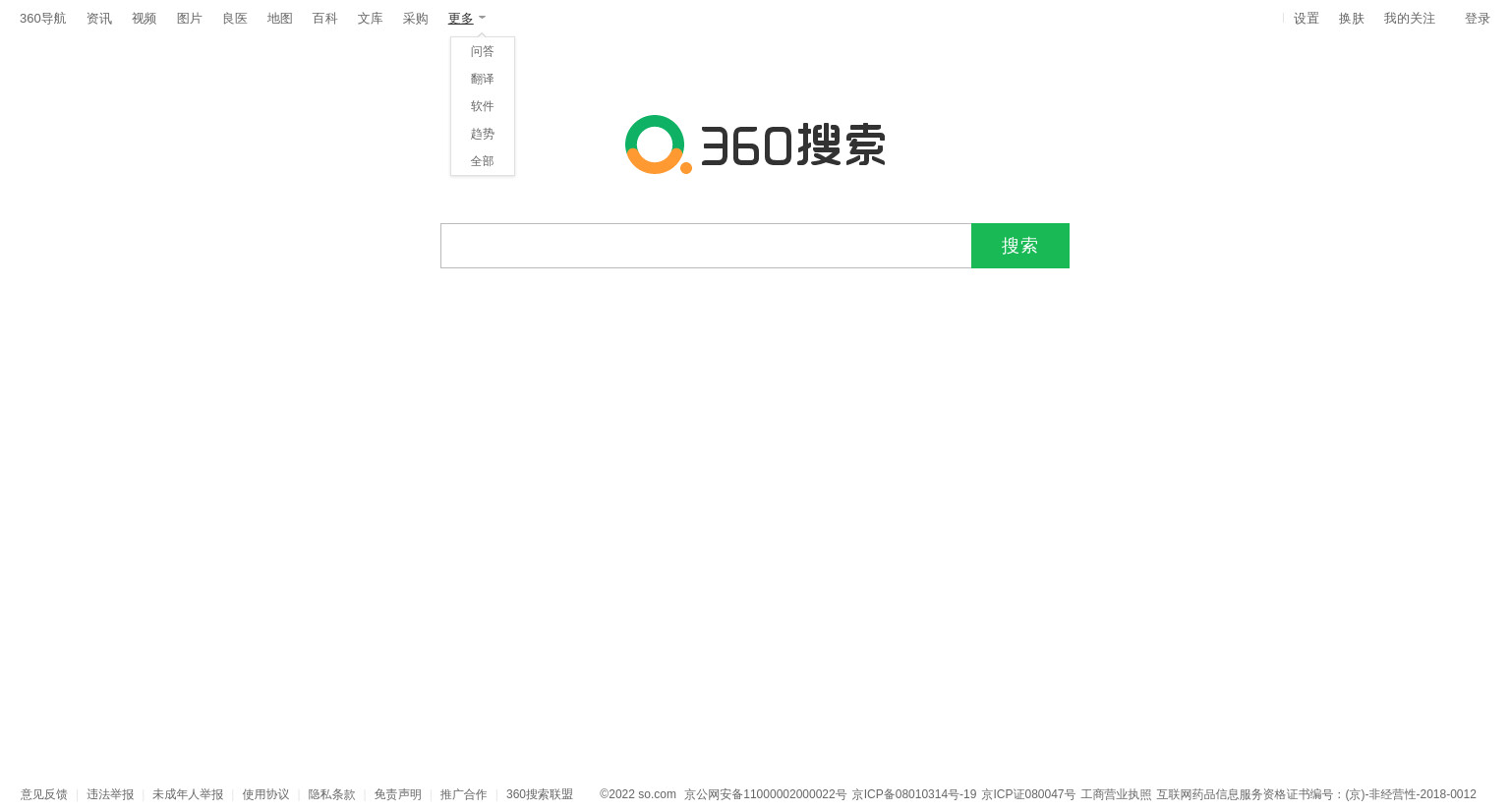Image resolution: width=1510 pixels, height=812 pixels.
Task: Click 360搜索联盟 footer link
Action: (x=540, y=794)
